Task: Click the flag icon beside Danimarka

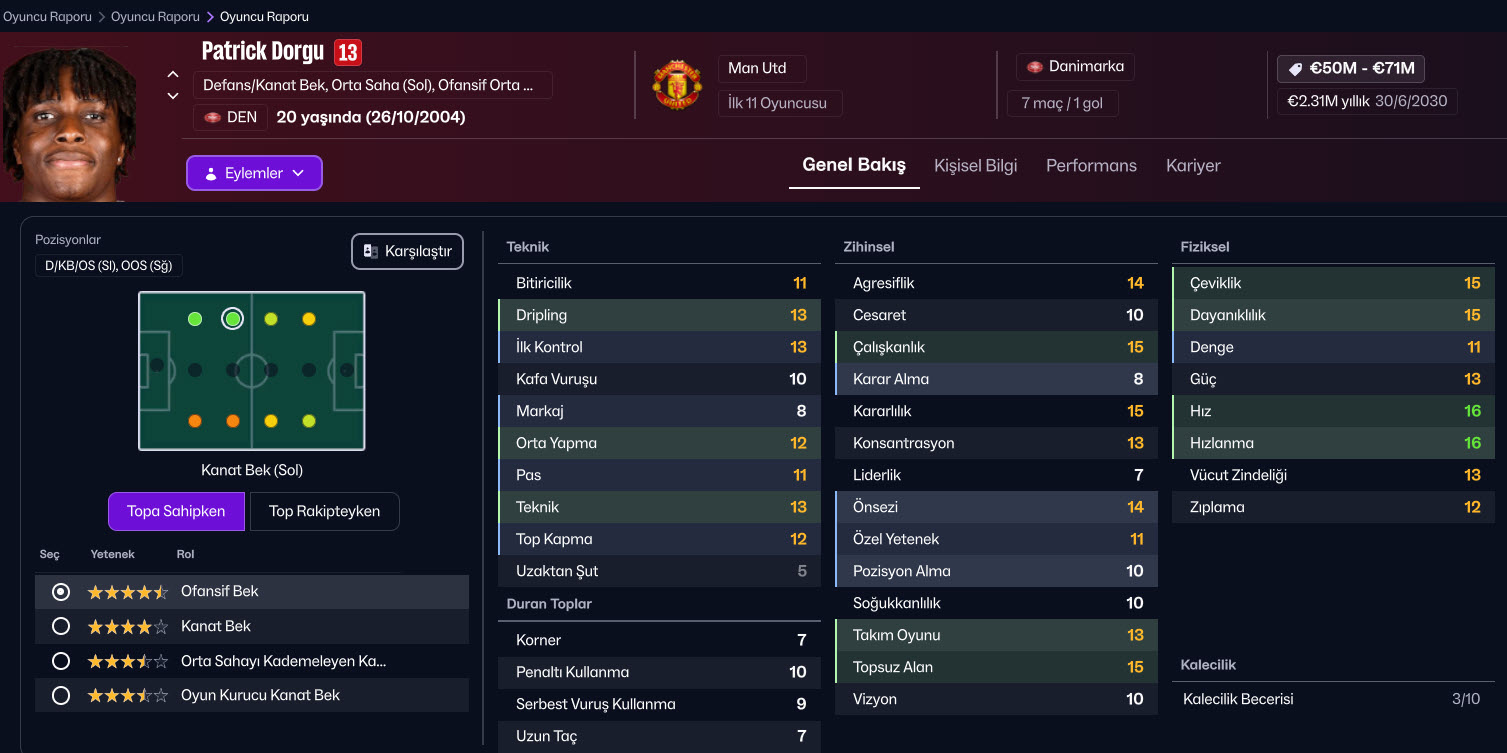Action: (1035, 67)
